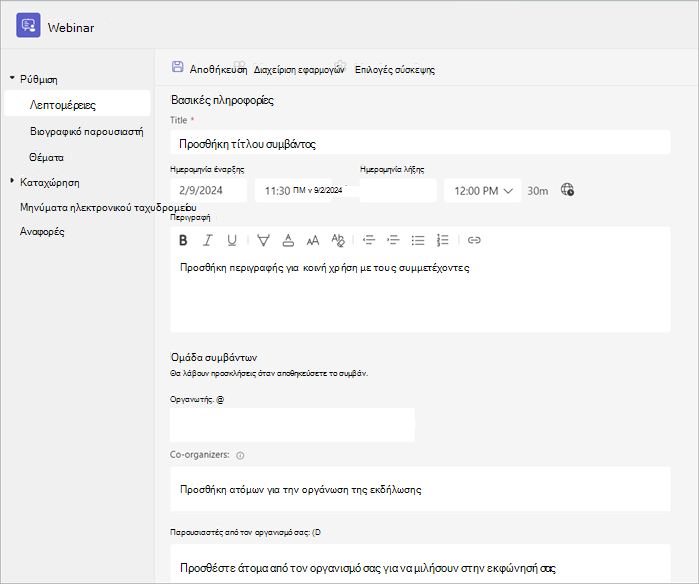The height and width of the screenshot is (584, 699).
Task: Open Επιλογές σύσκεψης
Action: [395, 70]
